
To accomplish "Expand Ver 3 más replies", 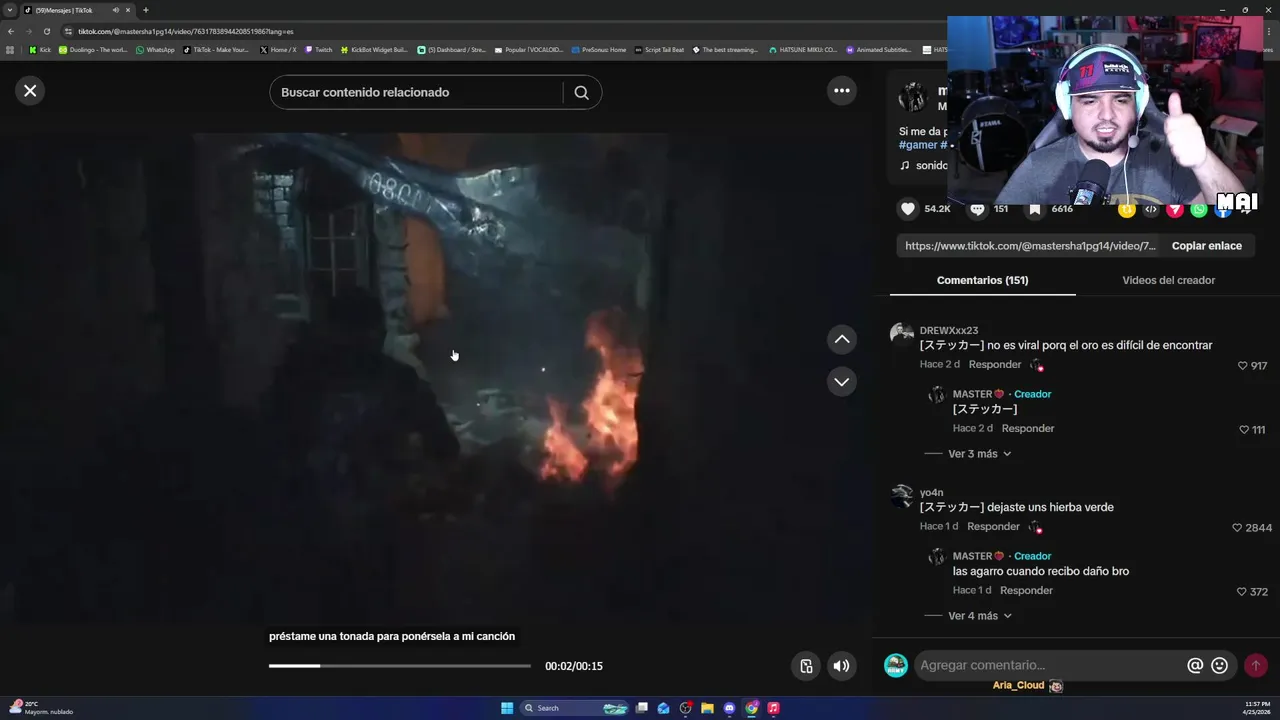I will [979, 454].
